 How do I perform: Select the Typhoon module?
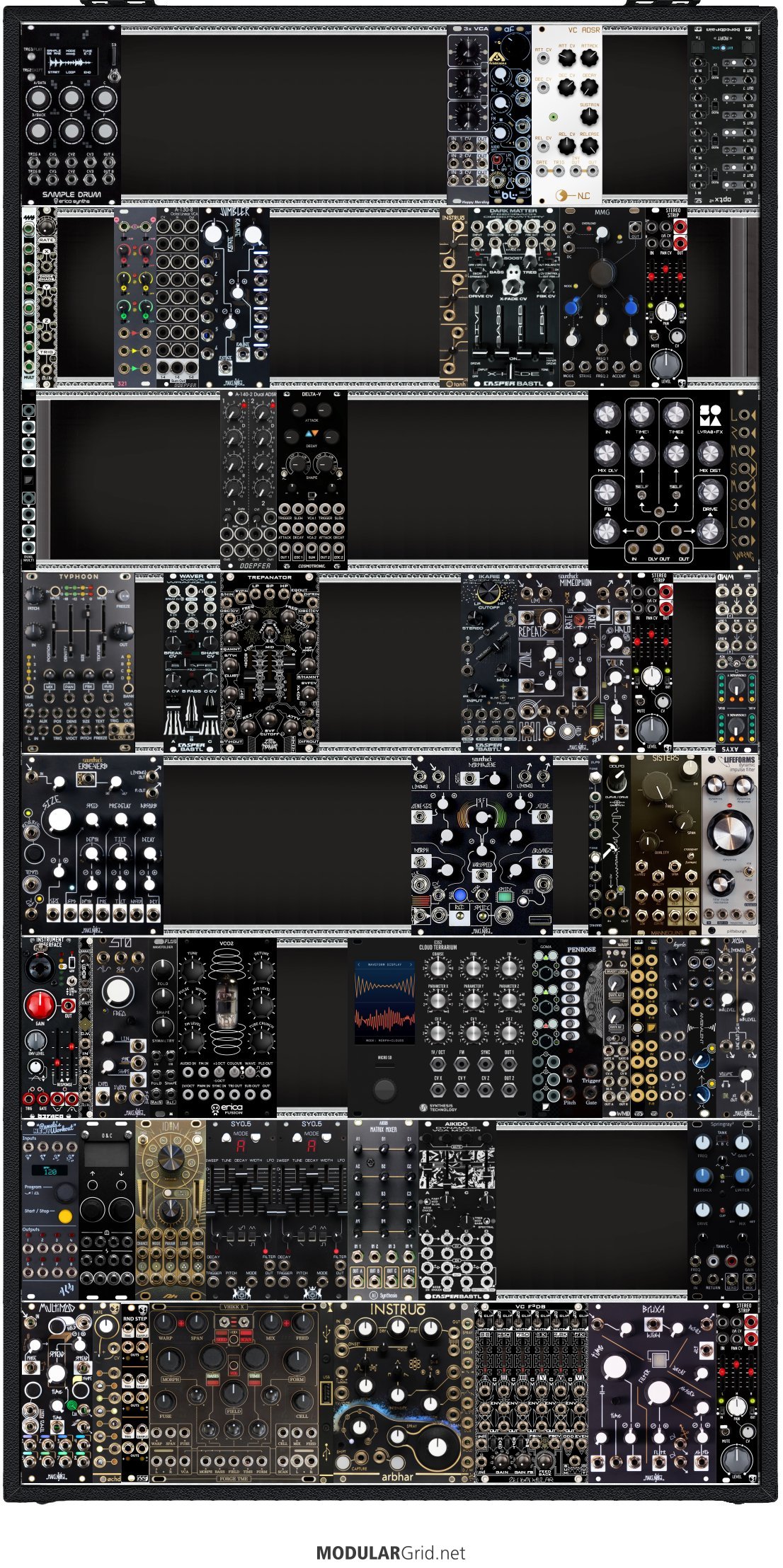click(79, 662)
